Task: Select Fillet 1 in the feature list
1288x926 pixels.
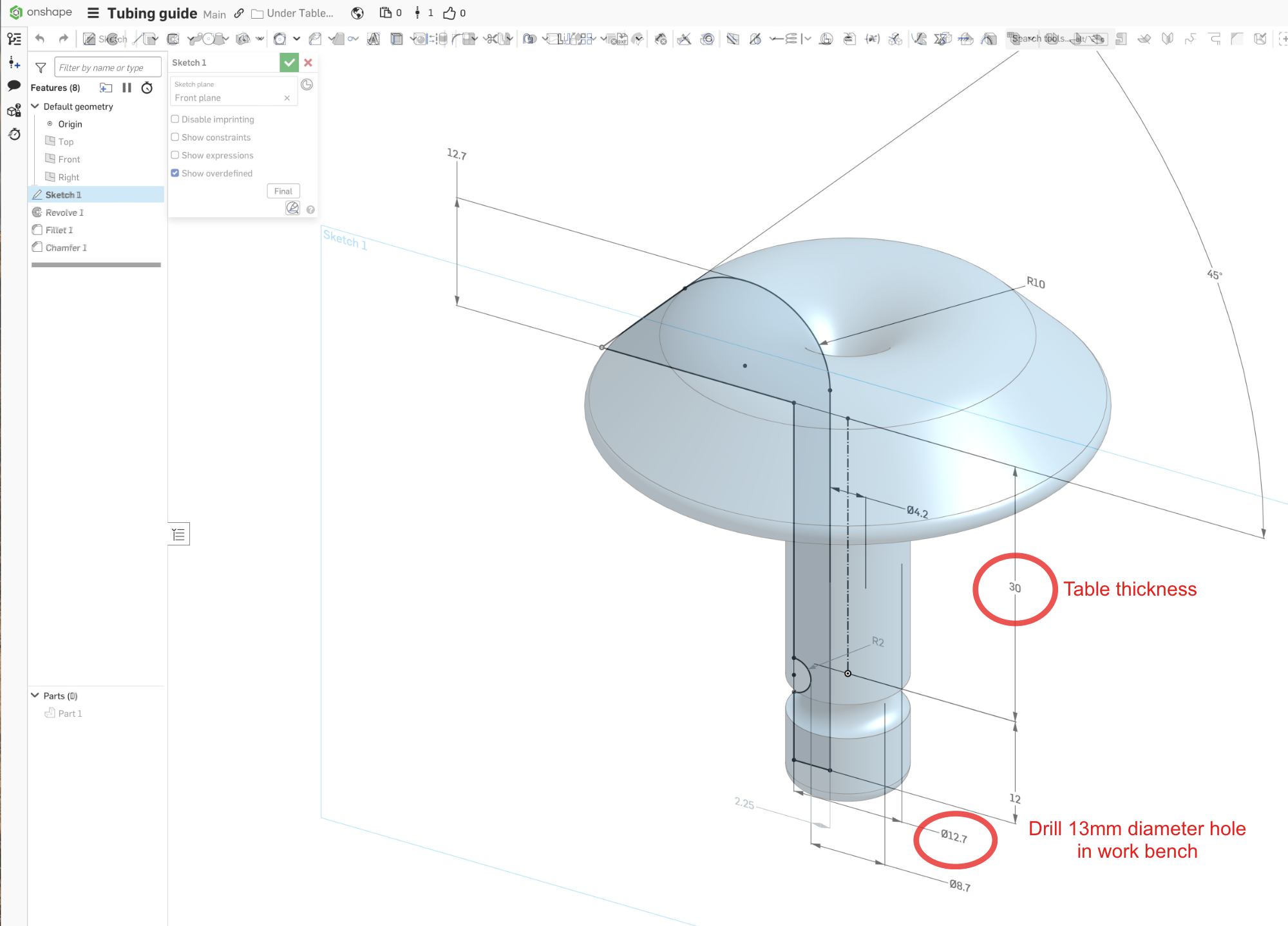Action: (x=97, y=230)
